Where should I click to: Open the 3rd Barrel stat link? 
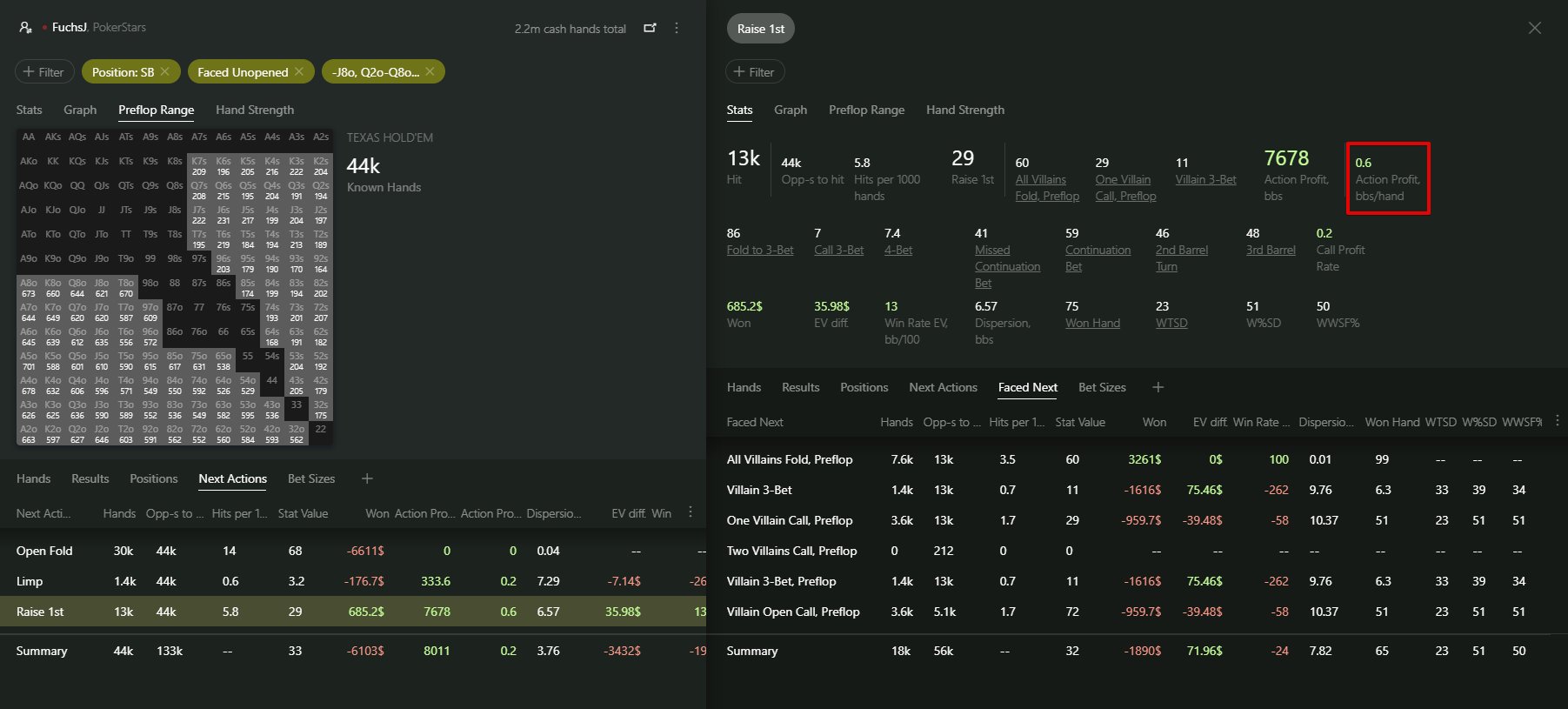1271,250
